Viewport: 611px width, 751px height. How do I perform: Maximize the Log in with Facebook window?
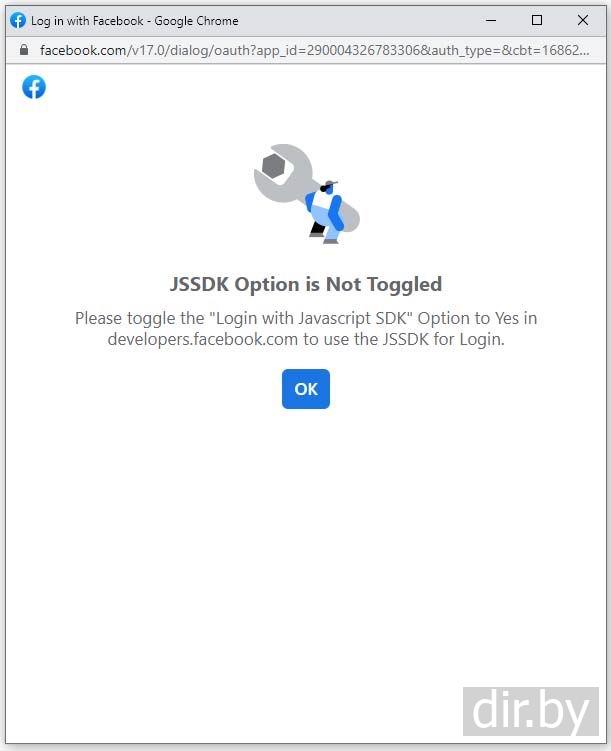537,21
